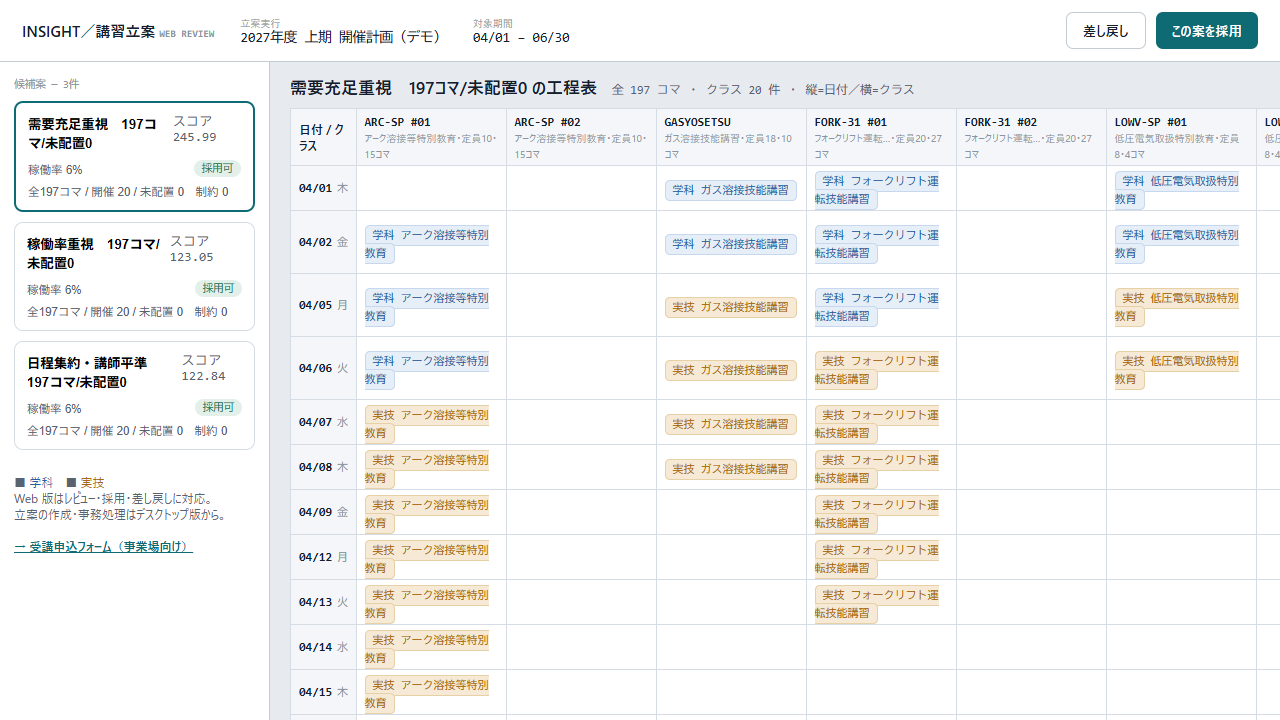Click 実技 アーク溶接 session on 04/14
This screenshot has height=720, width=1280.
coord(427,649)
